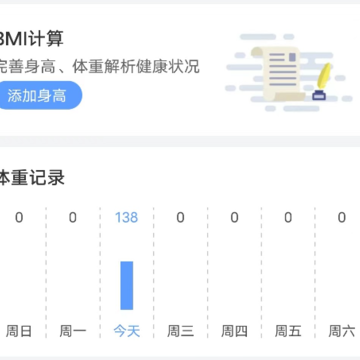Select the 周日 day label
This screenshot has width=360, height=360.
19,331
